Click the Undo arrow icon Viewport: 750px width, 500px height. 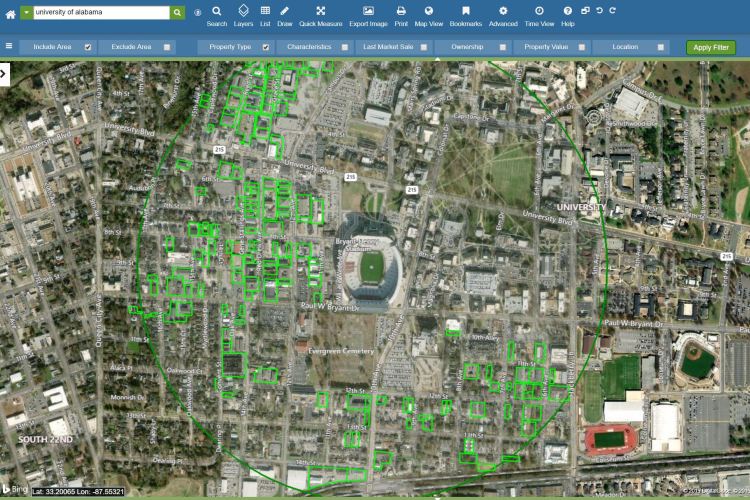(599, 10)
